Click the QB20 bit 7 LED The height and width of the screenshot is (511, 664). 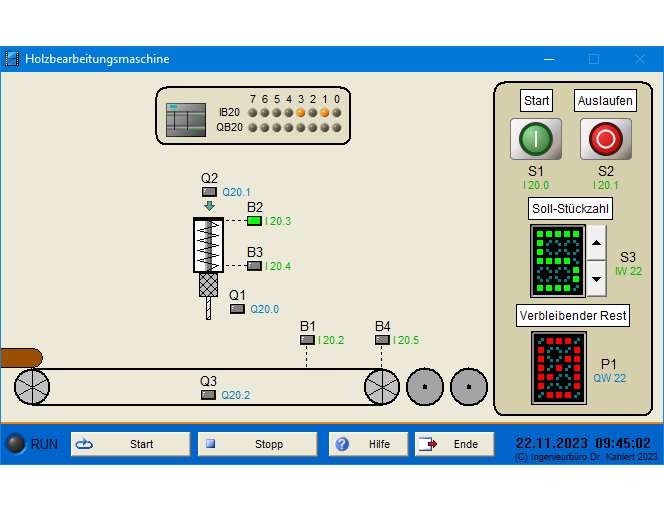[x=253, y=127]
